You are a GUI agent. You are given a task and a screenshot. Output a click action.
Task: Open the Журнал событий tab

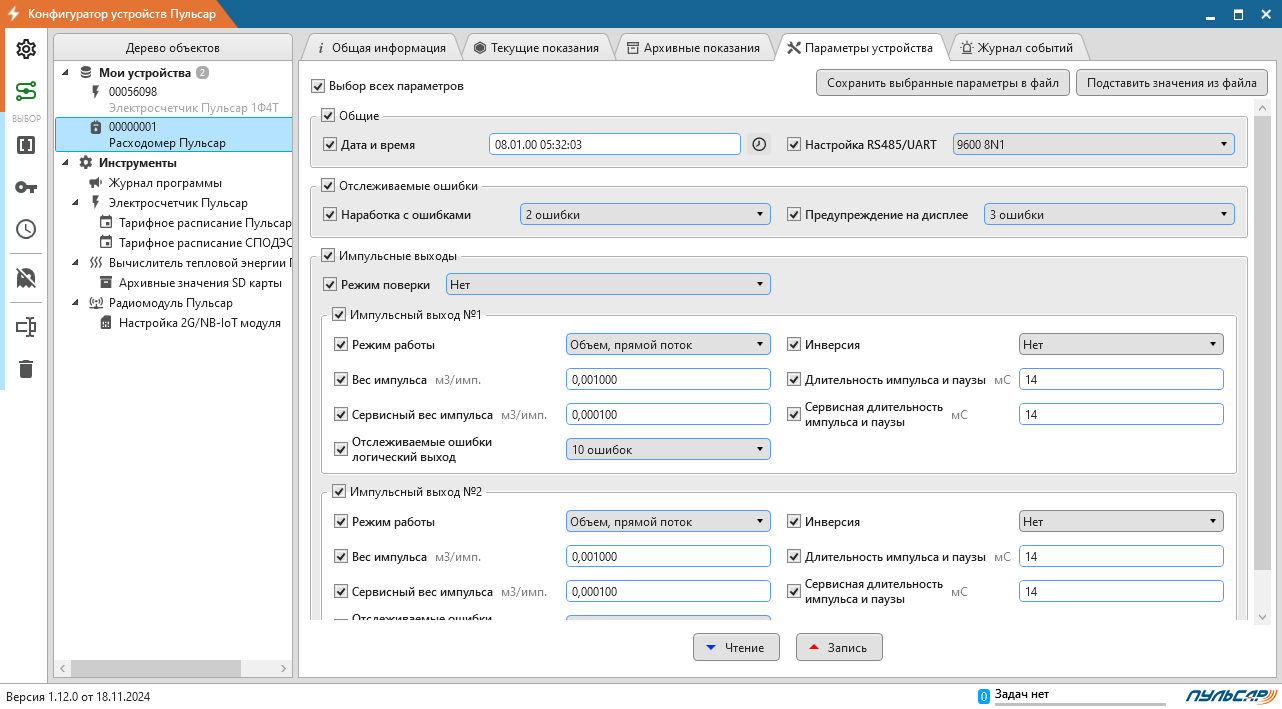(x=1016, y=47)
